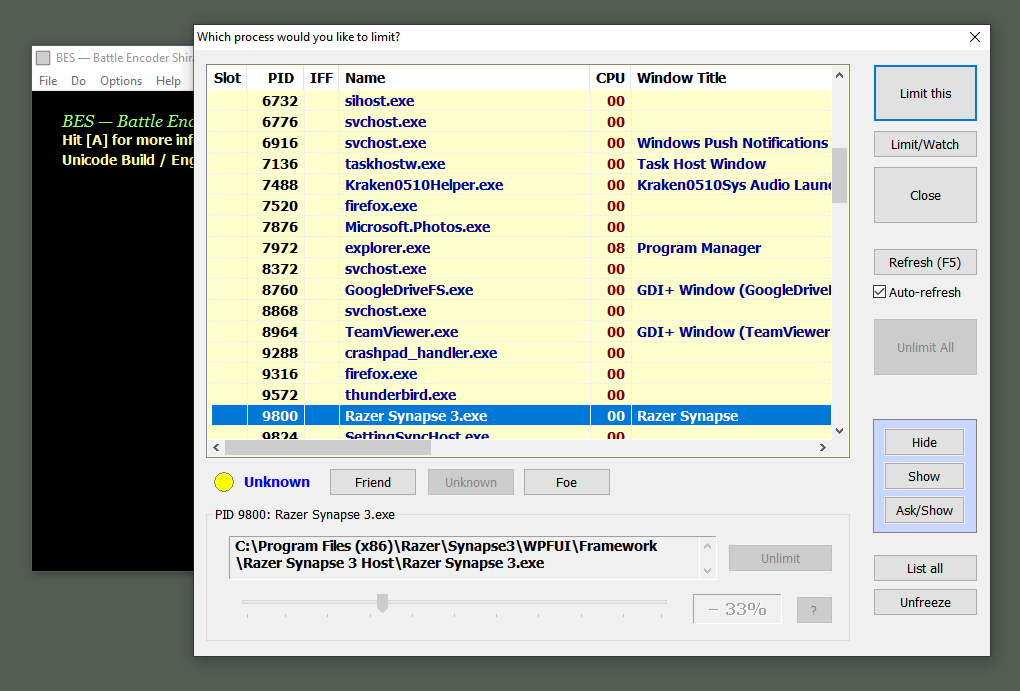Click the Razer Synapse 3.exe file path text
The image size is (1020, 691).
(446, 554)
